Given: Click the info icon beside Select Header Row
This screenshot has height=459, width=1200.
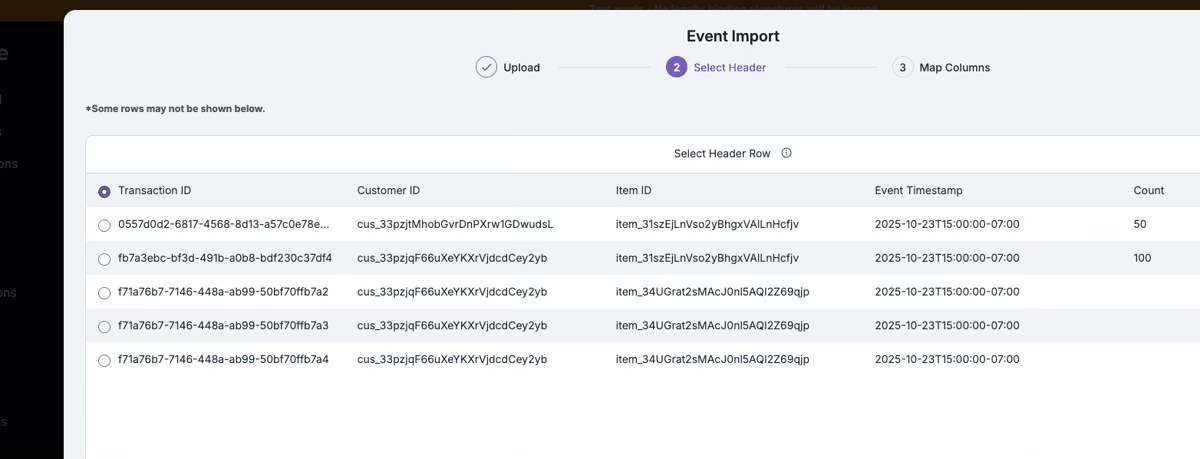Looking at the screenshot, I should [x=786, y=154].
